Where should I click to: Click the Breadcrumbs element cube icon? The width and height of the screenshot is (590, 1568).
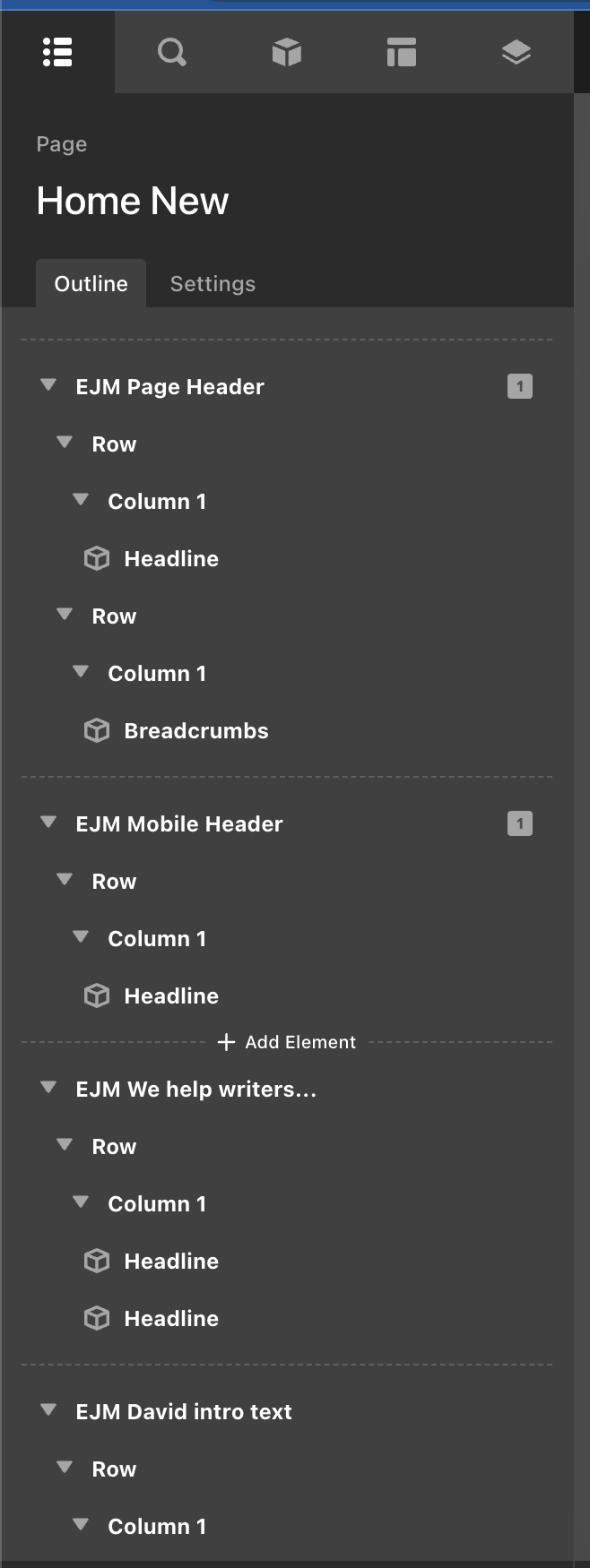97,731
